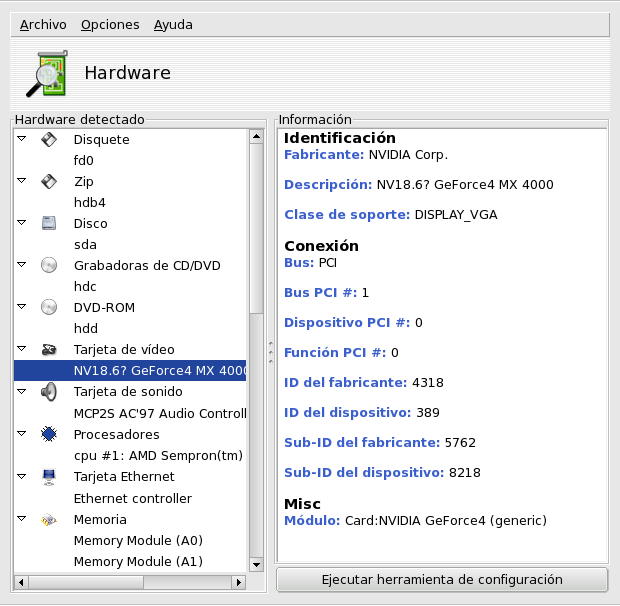Screen dimensions: 620x606
Task: Select MCP2S AC'97 Audio Controller entry
Action: point(160,413)
